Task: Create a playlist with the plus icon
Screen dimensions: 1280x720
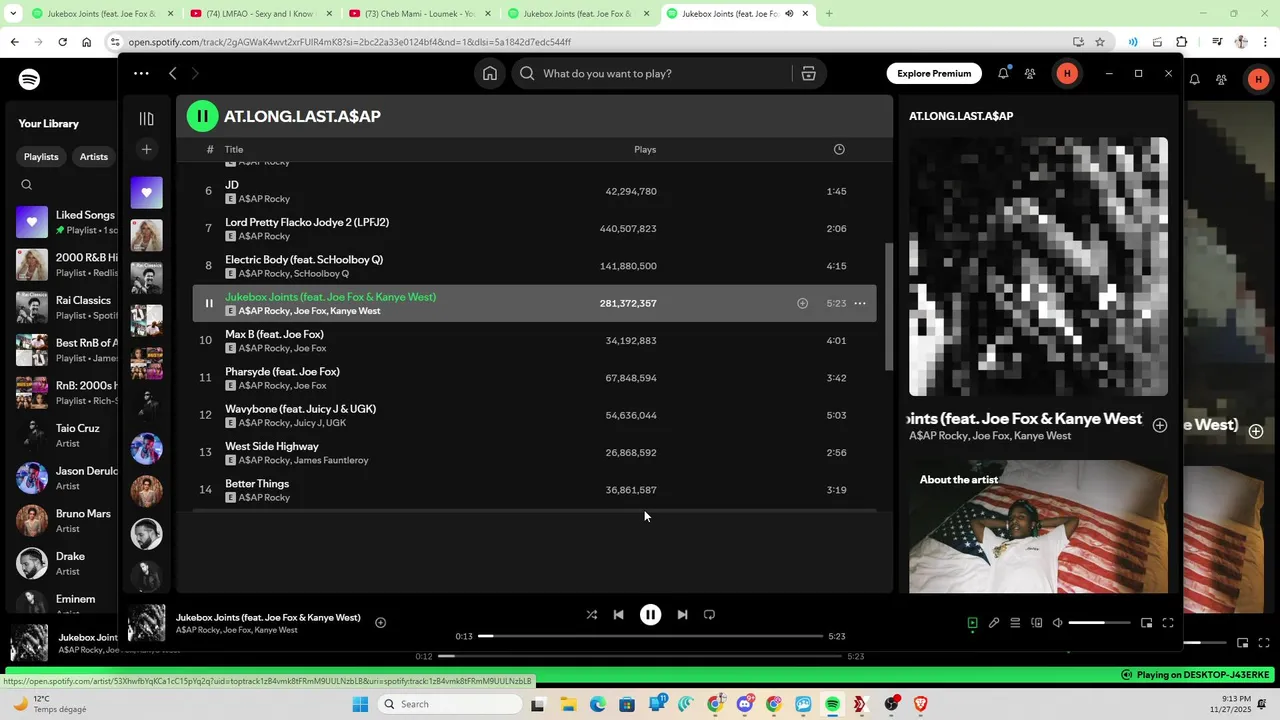Action: pos(146,149)
